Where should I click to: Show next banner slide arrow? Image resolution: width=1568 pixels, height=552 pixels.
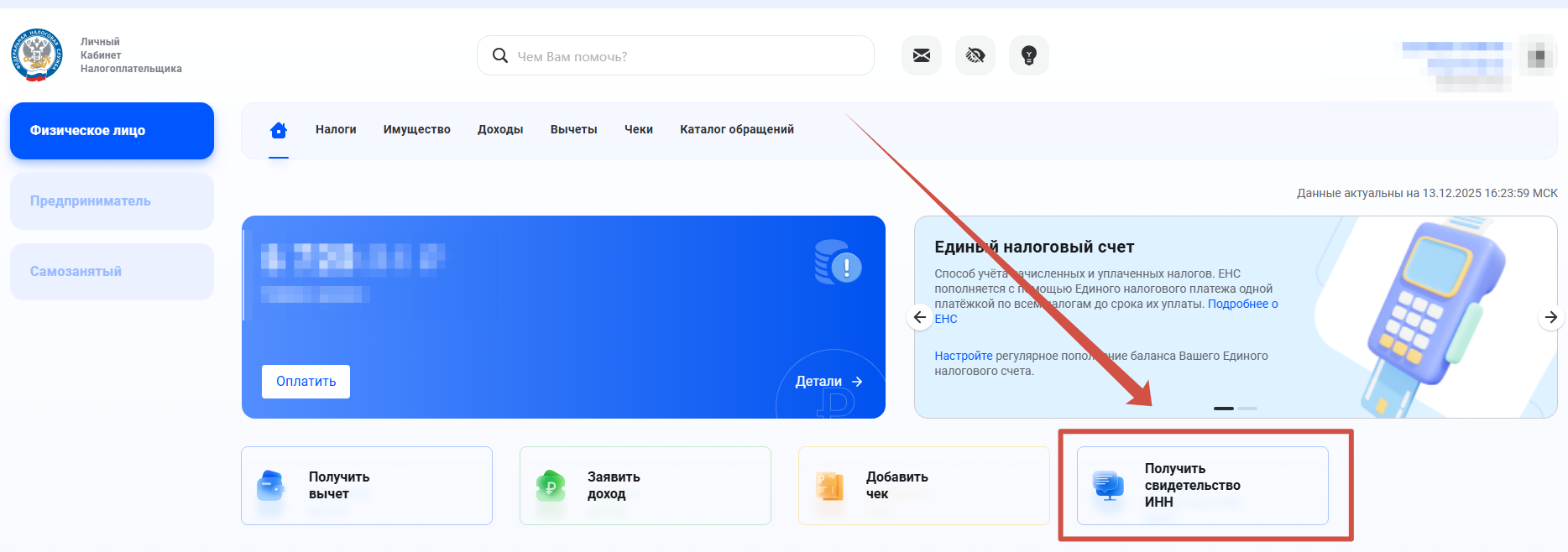[x=1550, y=317]
